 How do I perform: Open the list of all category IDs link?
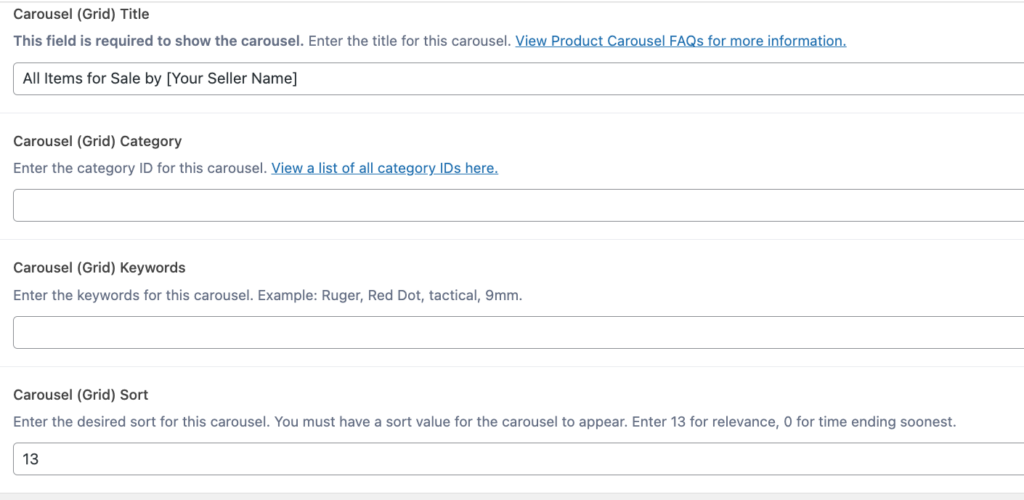[385, 168]
